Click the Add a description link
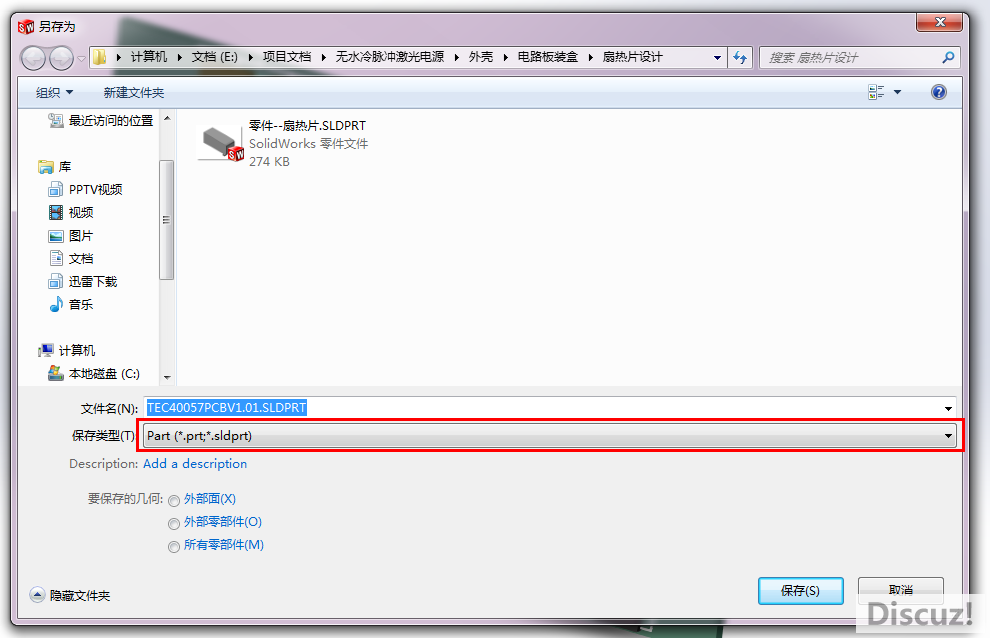The width and height of the screenshot is (990, 638). click(195, 464)
